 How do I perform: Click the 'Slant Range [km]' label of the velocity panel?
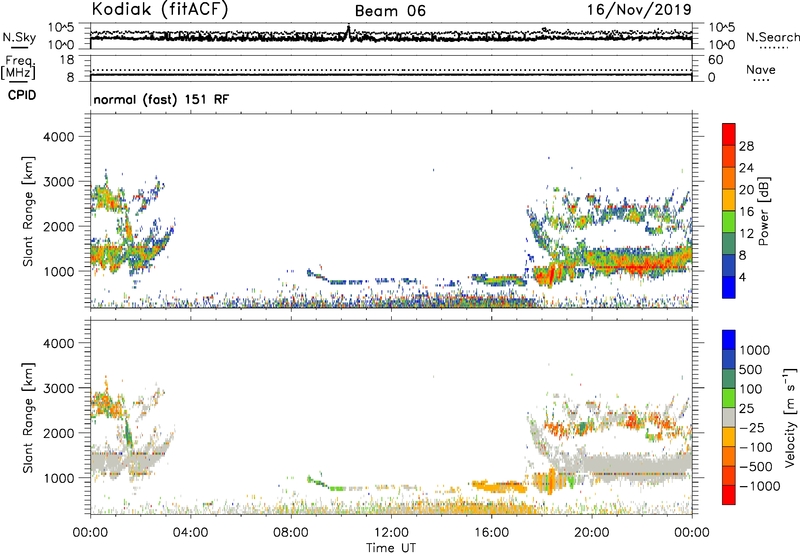[28, 418]
